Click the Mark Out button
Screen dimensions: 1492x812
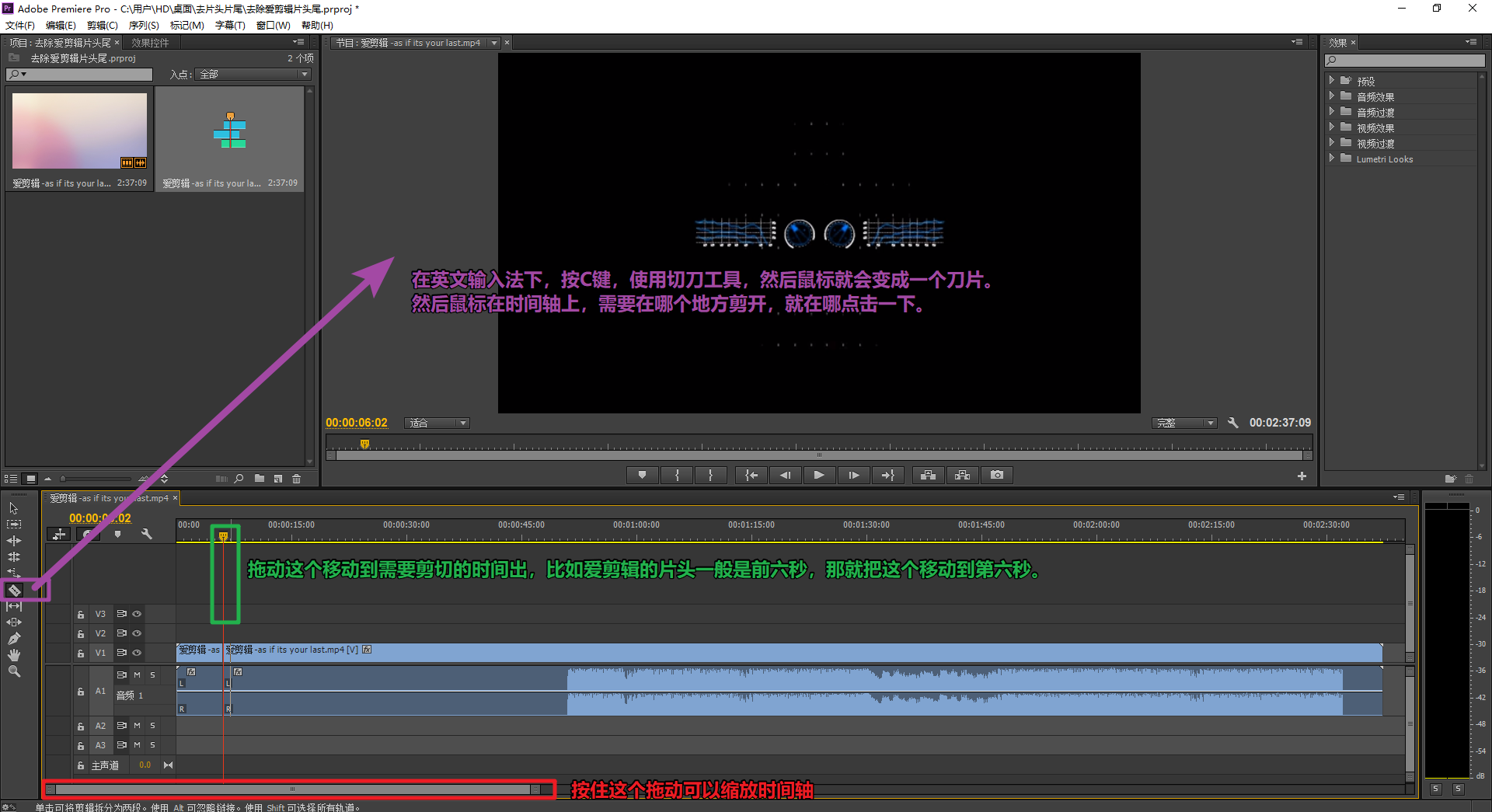[x=710, y=475]
